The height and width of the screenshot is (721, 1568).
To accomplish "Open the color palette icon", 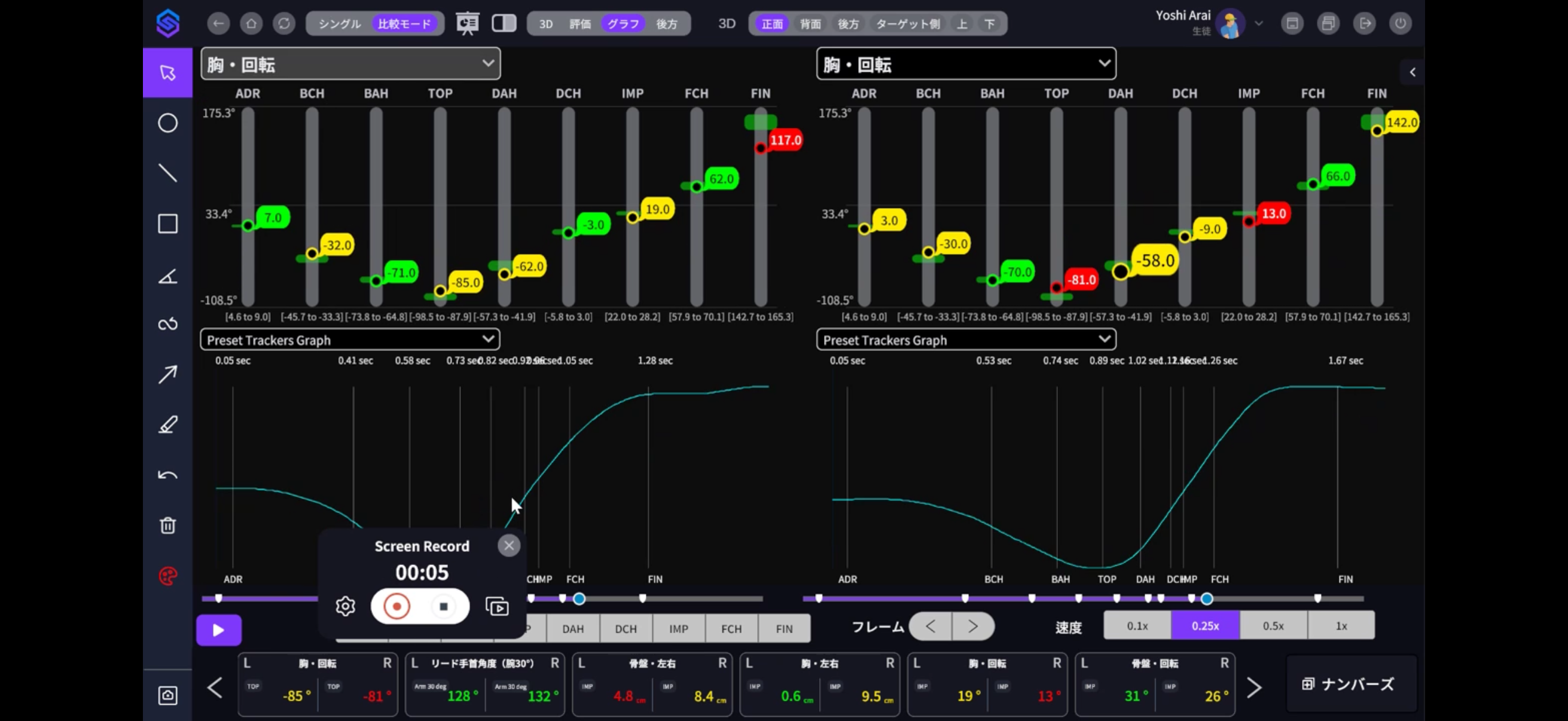I will coord(167,576).
